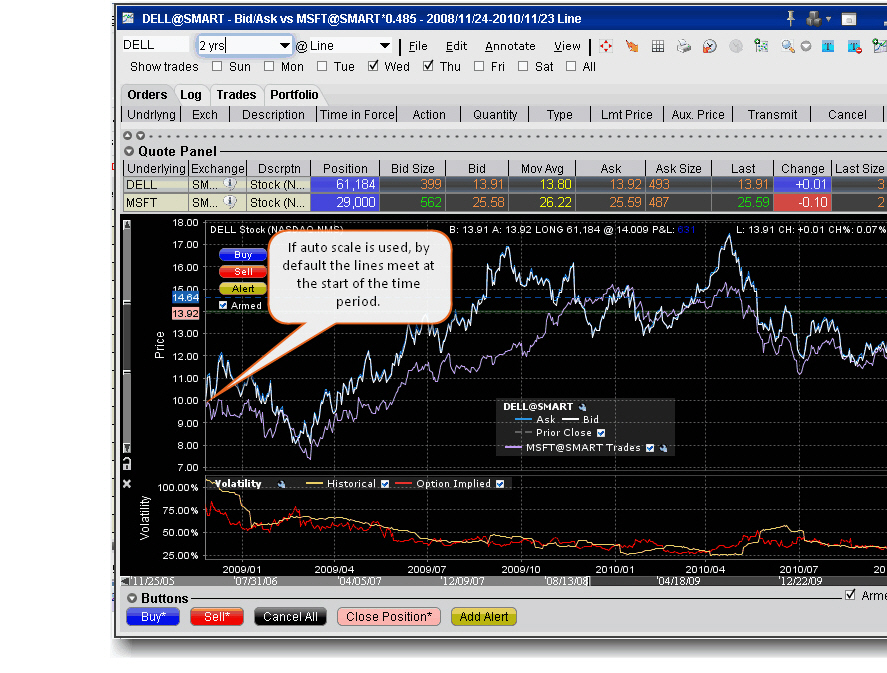The width and height of the screenshot is (887, 673).
Task: Click the grey round dropdown arrow beside the zoom icon
Action: click(x=806, y=46)
